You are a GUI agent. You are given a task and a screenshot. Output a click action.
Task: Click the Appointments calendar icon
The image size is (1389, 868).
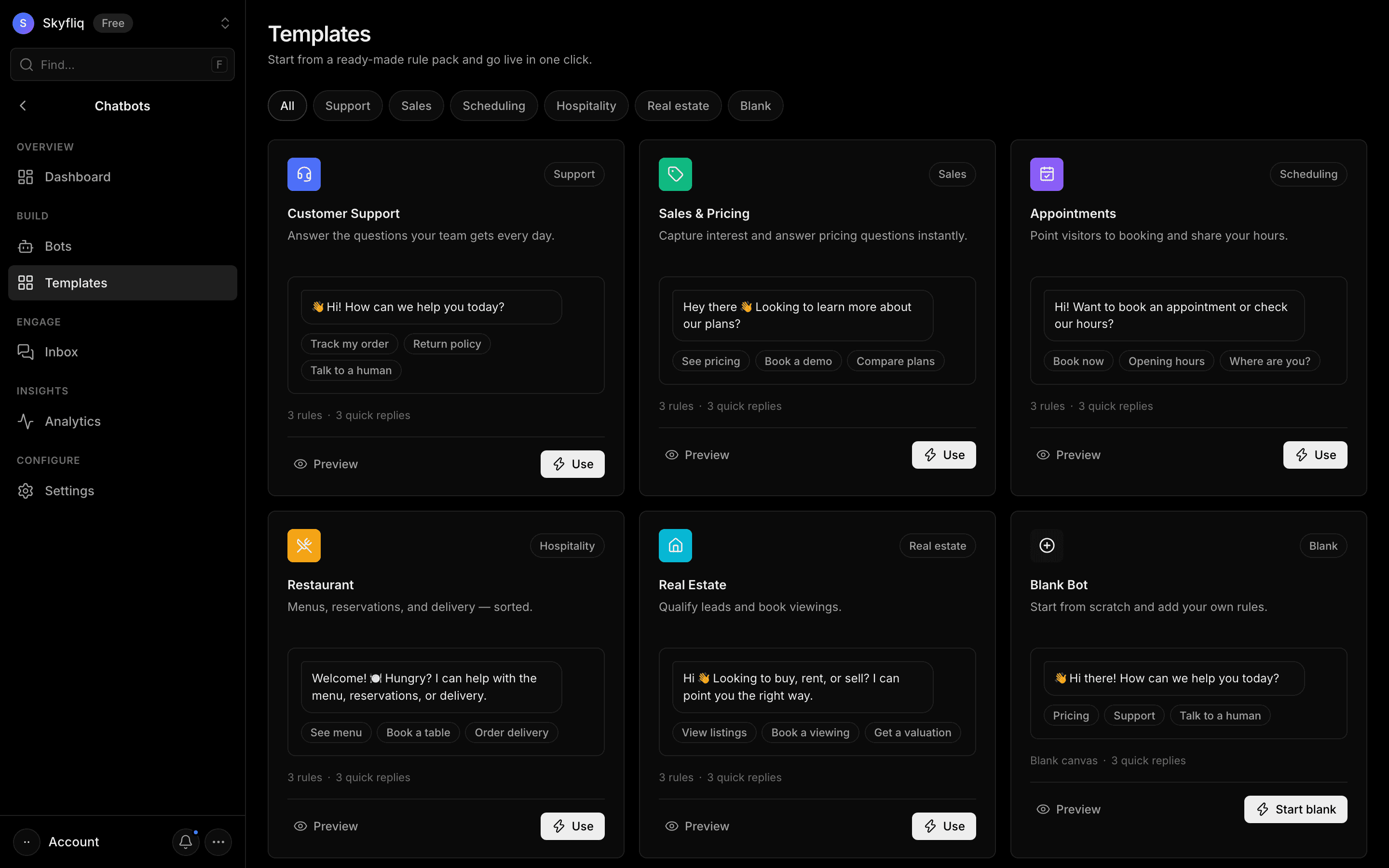(1047, 174)
